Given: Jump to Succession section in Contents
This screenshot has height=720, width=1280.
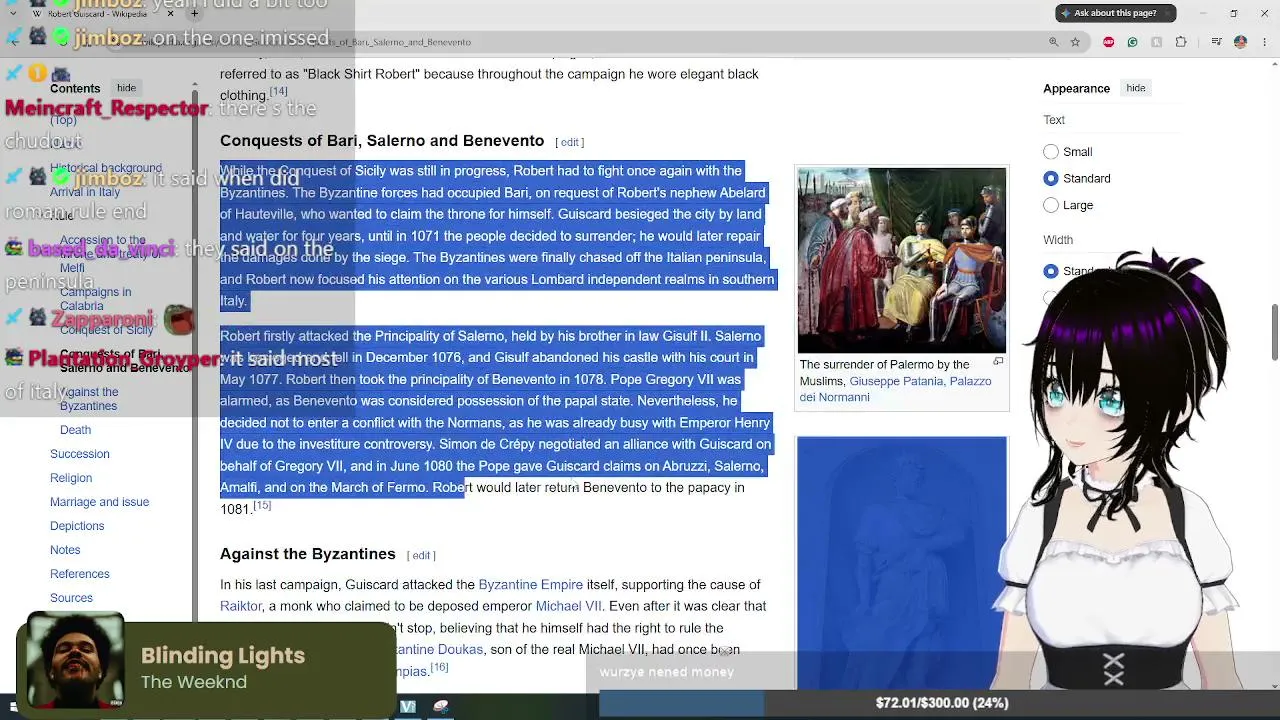Looking at the screenshot, I should click(x=80, y=454).
